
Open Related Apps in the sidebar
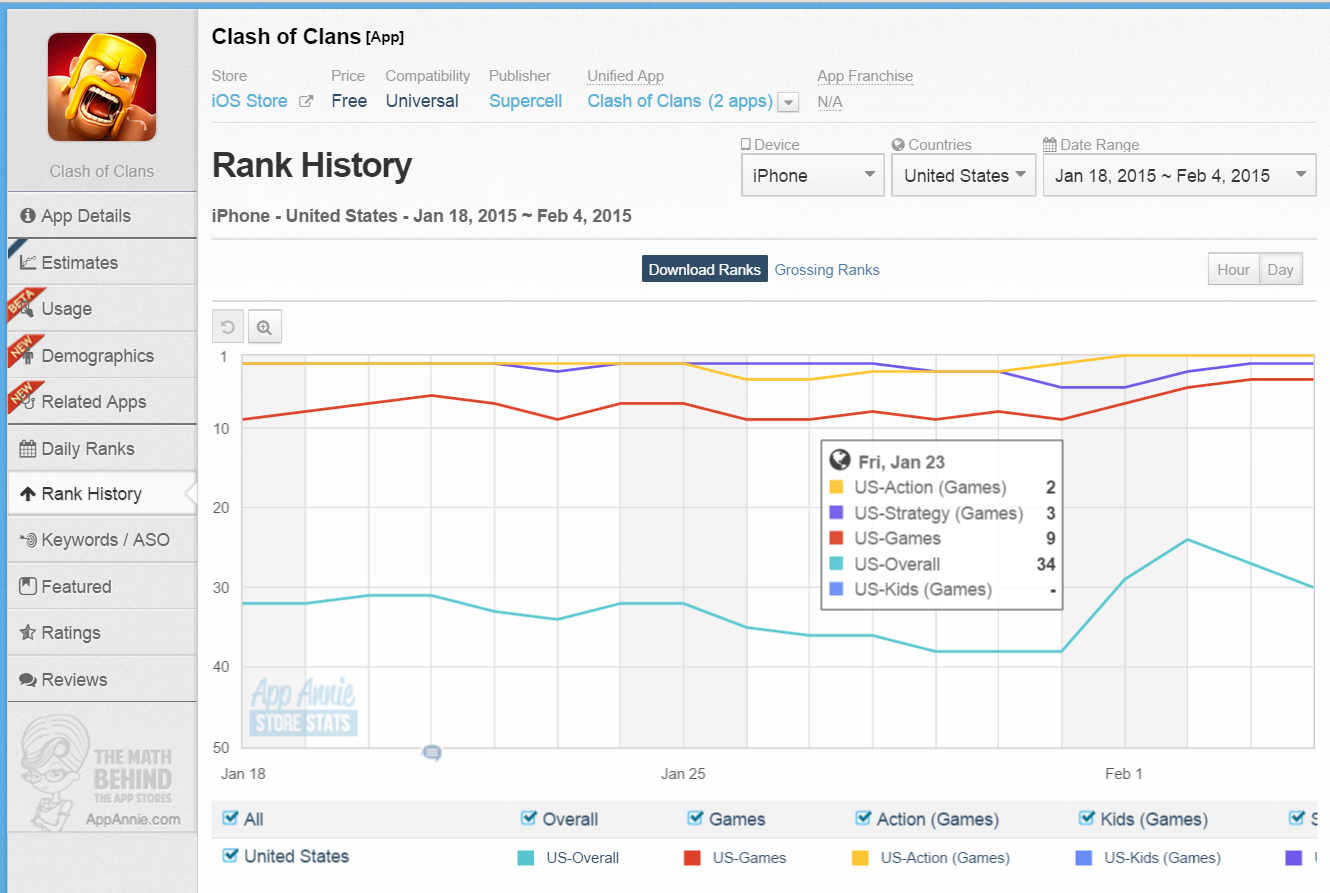click(x=102, y=402)
